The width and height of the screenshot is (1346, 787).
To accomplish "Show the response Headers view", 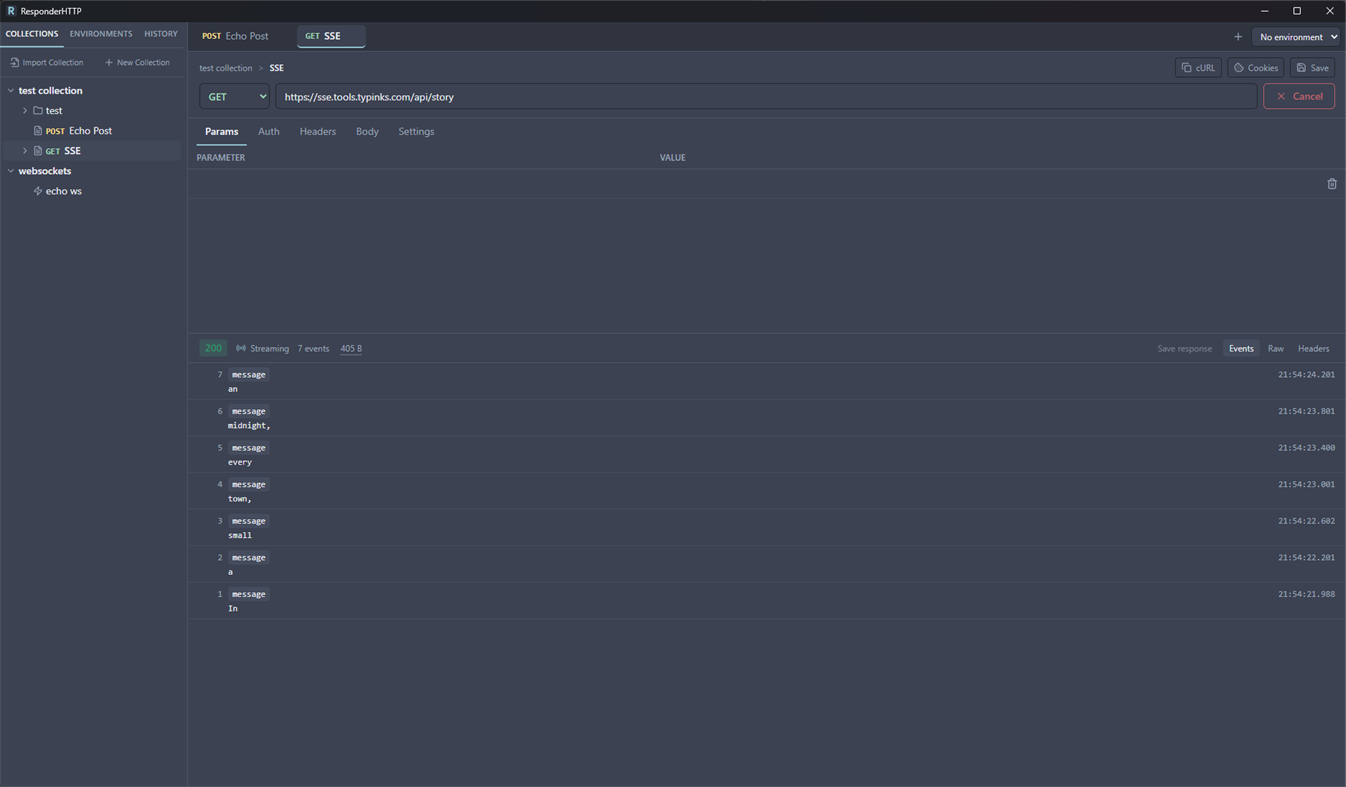I will pos(1313,349).
